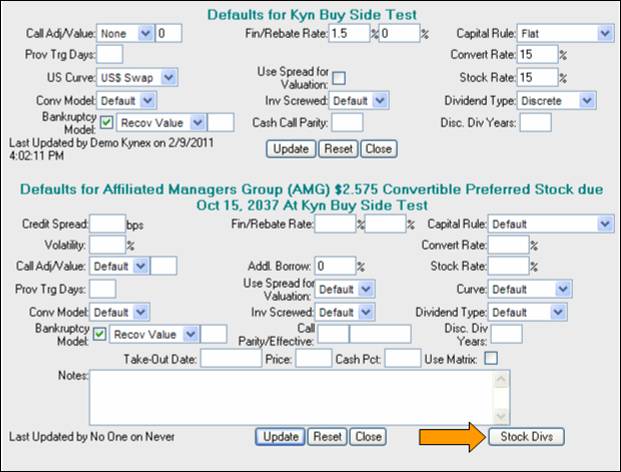The image size is (621, 472).
Task: Click the Notes scrollbar down arrow
Action: point(501,416)
